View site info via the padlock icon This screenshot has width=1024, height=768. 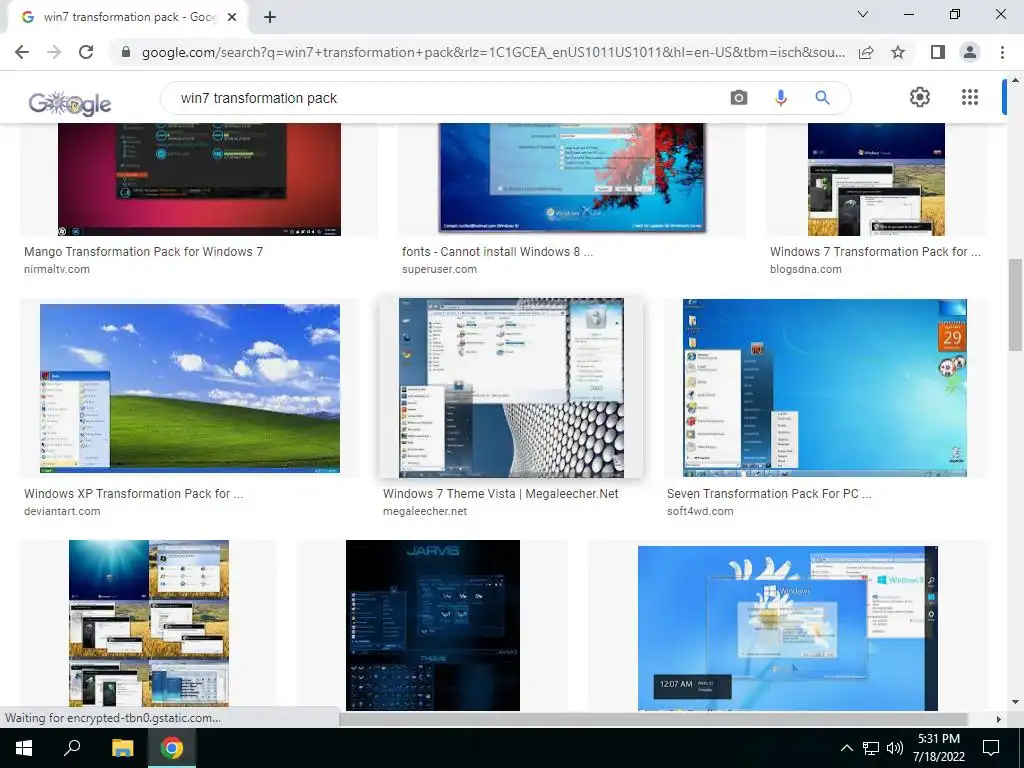[126, 52]
